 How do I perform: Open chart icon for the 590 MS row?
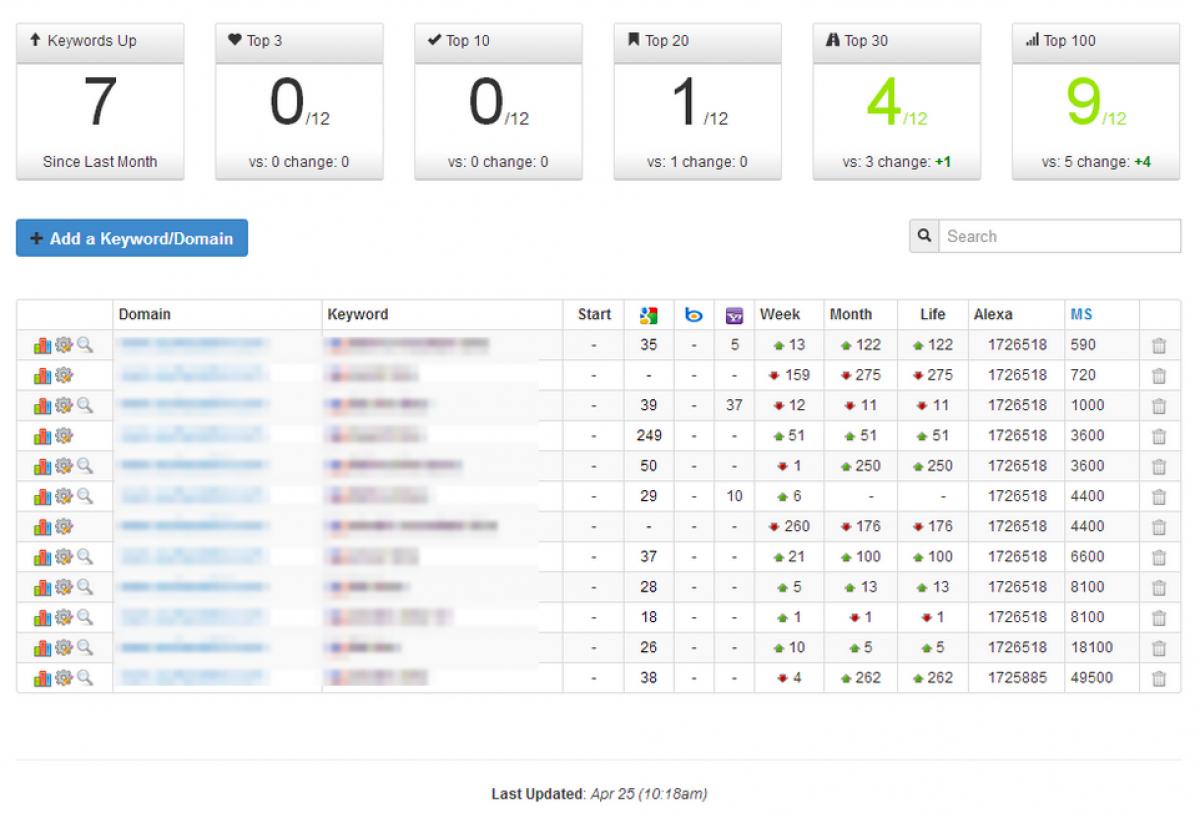[x=42, y=345]
